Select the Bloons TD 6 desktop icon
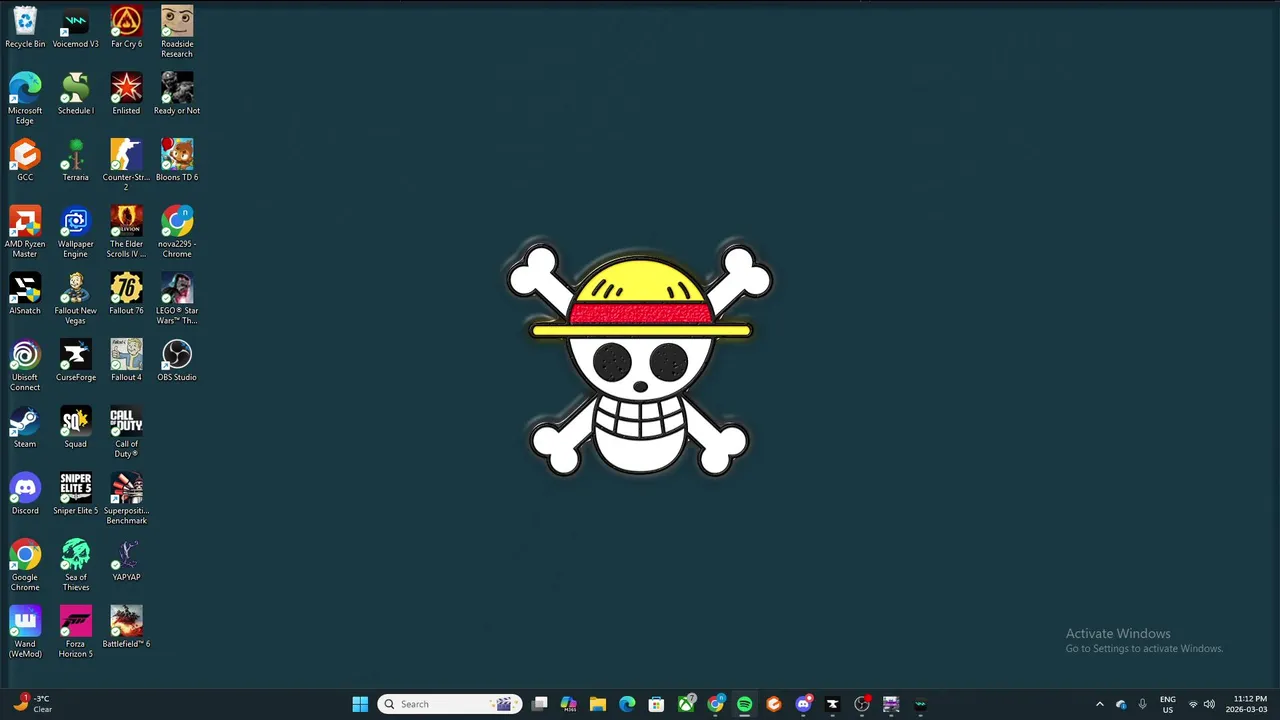The image size is (1280, 720). (177, 161)
